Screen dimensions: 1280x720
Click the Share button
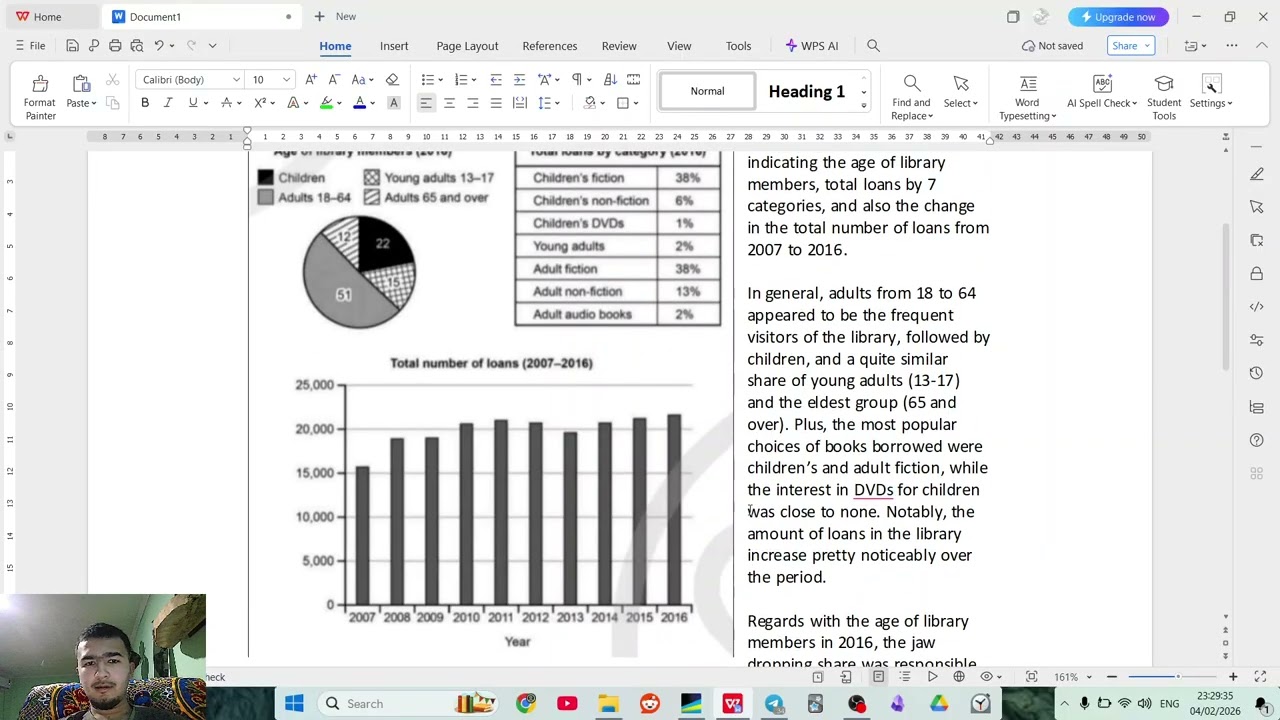coord(1130,46)
